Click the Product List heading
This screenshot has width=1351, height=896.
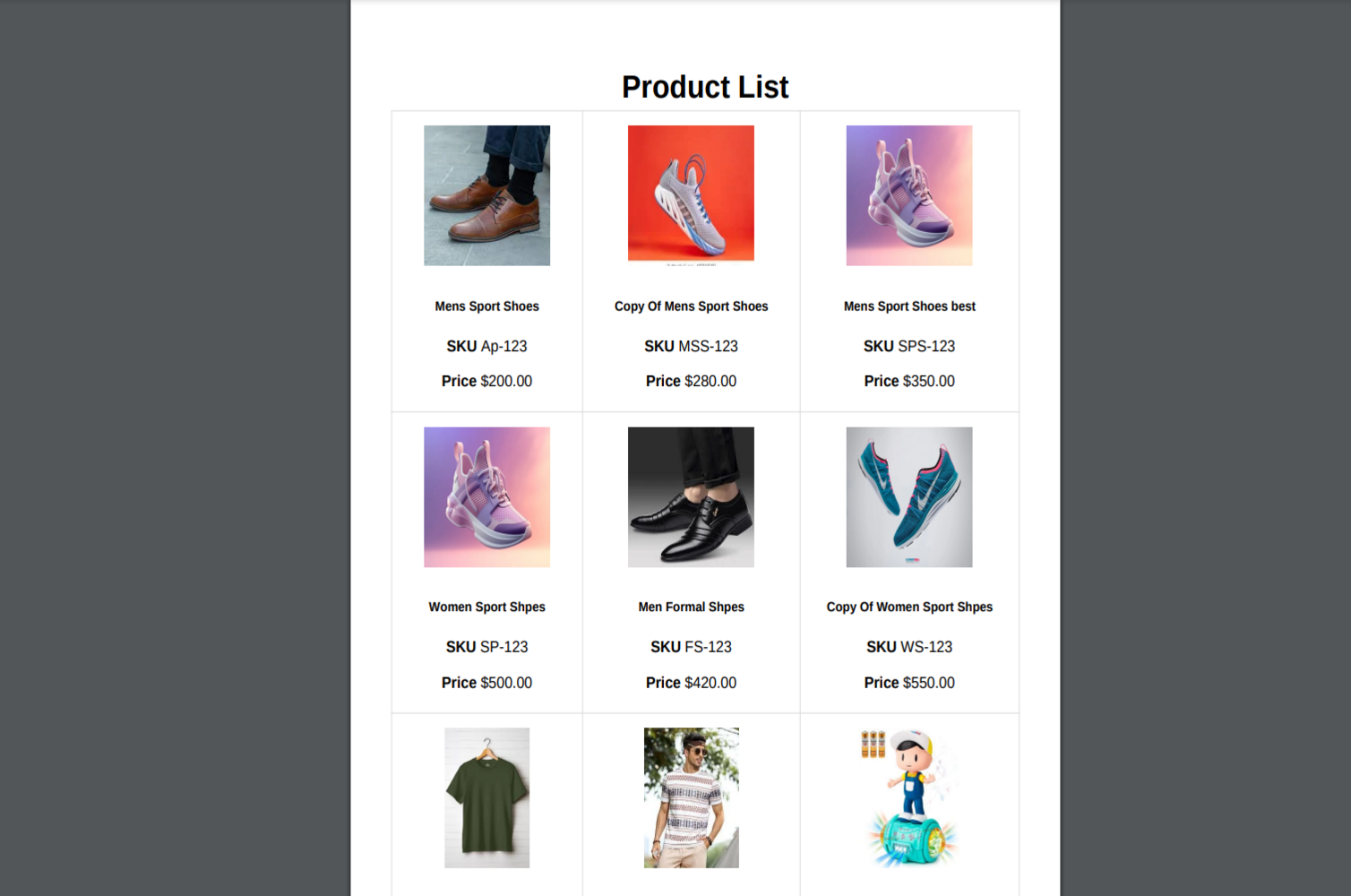coord(705,87)
